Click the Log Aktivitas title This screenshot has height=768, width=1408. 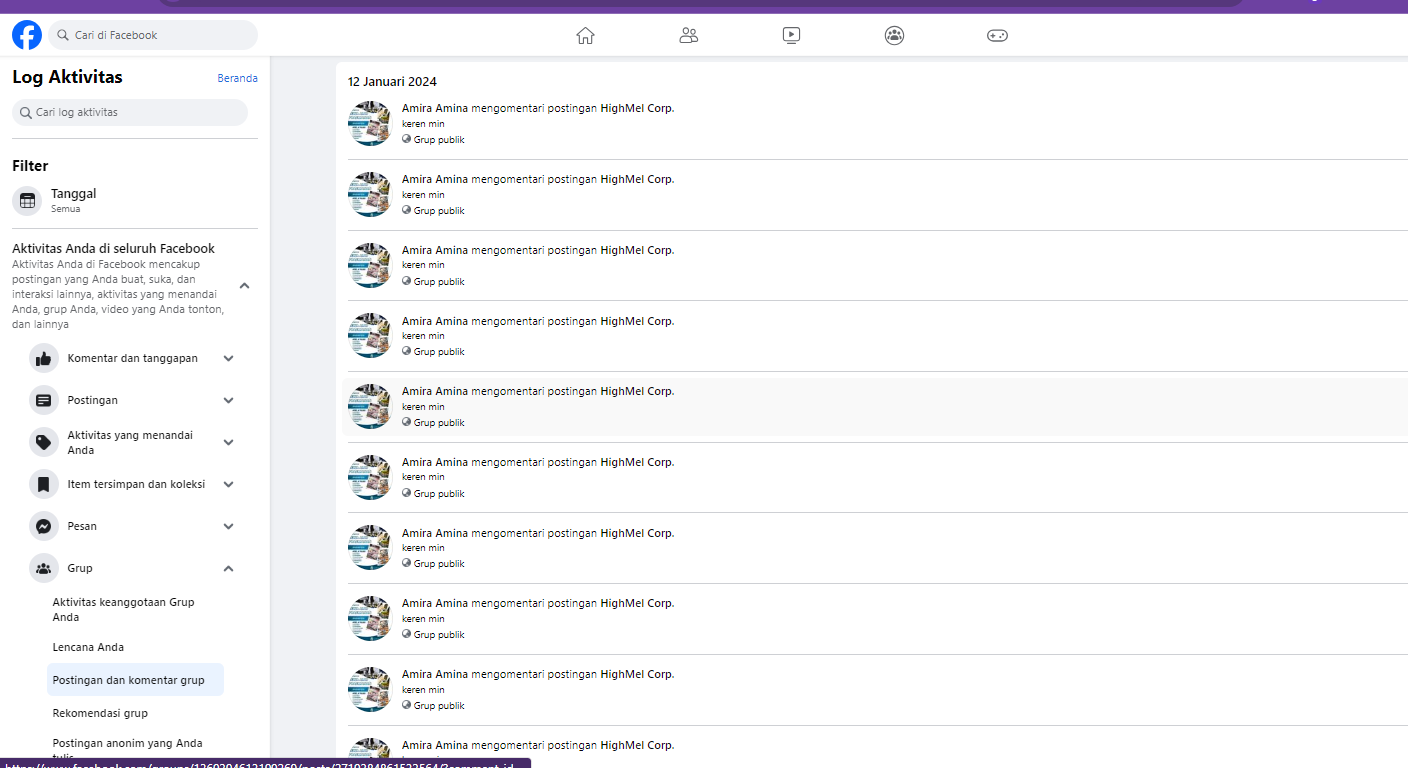[x=67, y=77]
